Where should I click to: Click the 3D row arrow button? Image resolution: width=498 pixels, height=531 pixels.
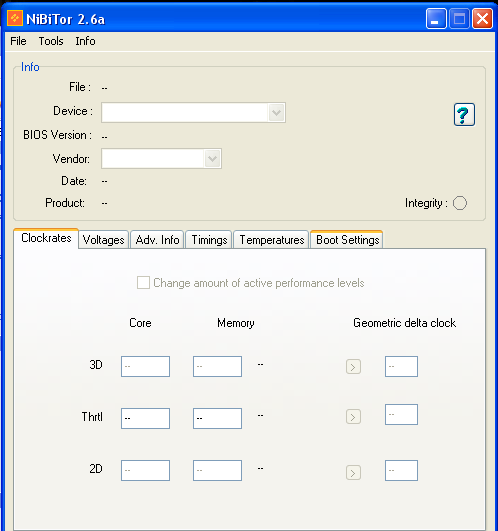(353, 367)
